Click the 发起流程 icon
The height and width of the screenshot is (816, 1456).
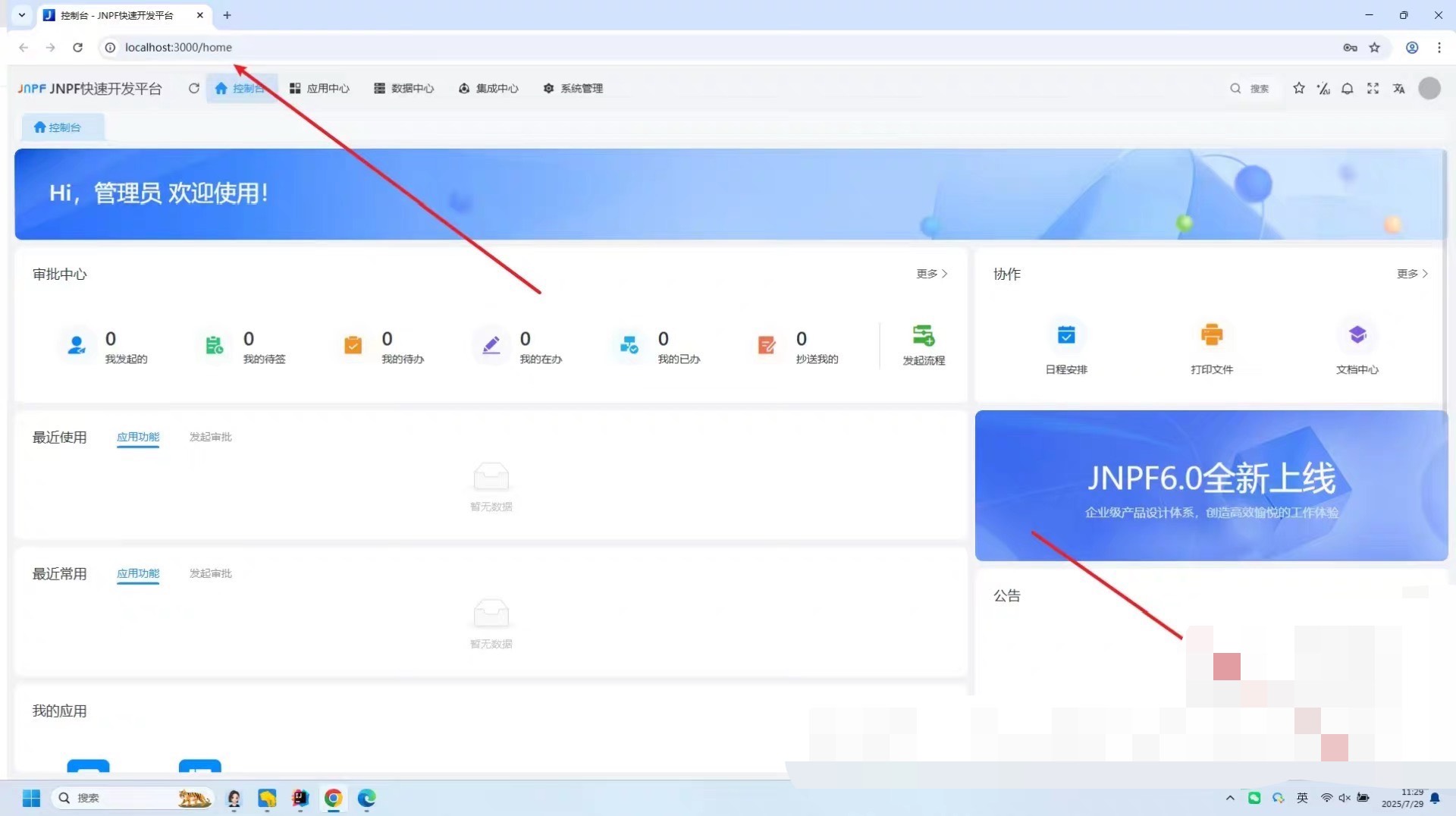pyautogui.click(x=924, y=335)
